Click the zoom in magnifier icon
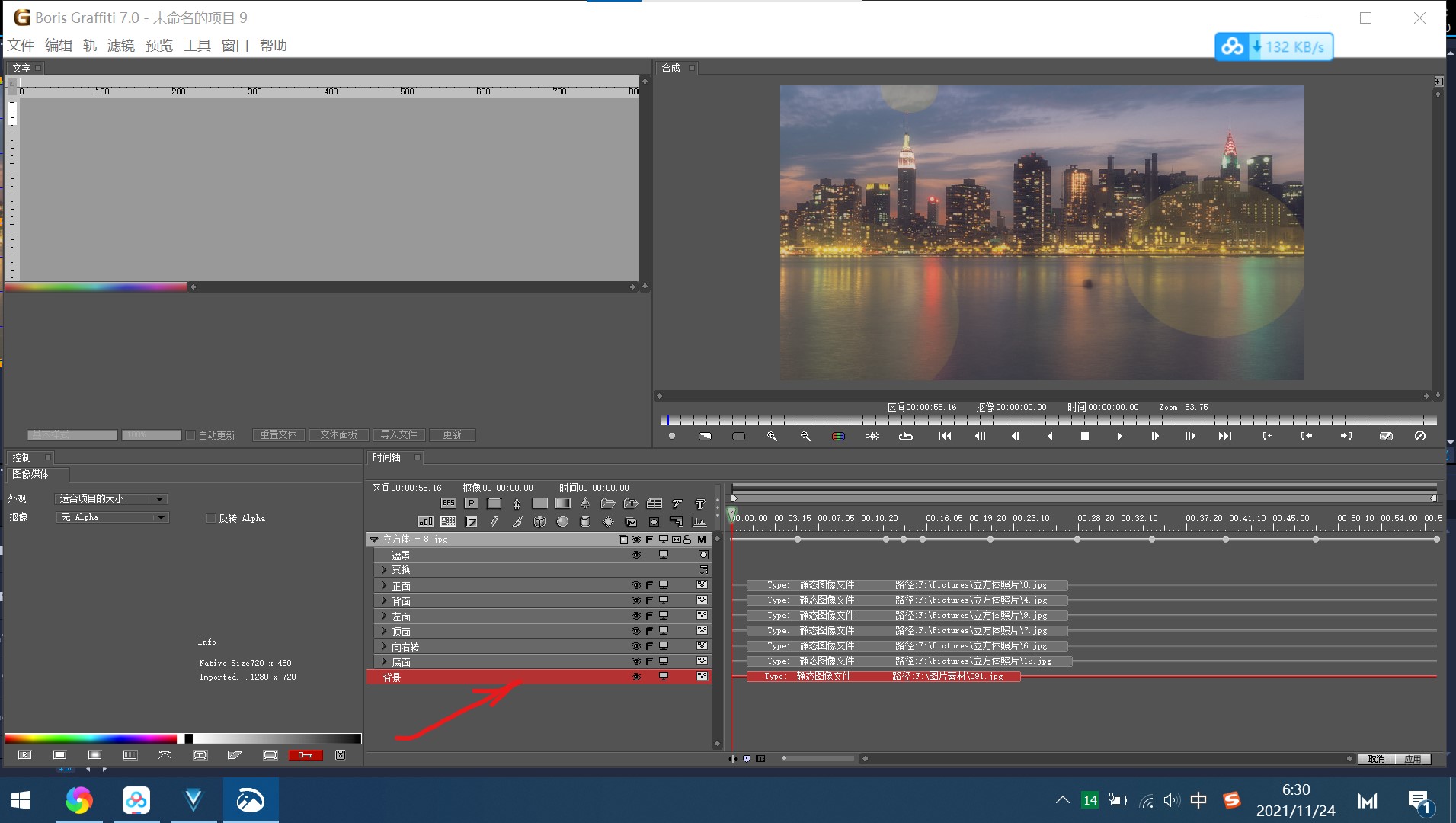 click(x=772, y=436)
